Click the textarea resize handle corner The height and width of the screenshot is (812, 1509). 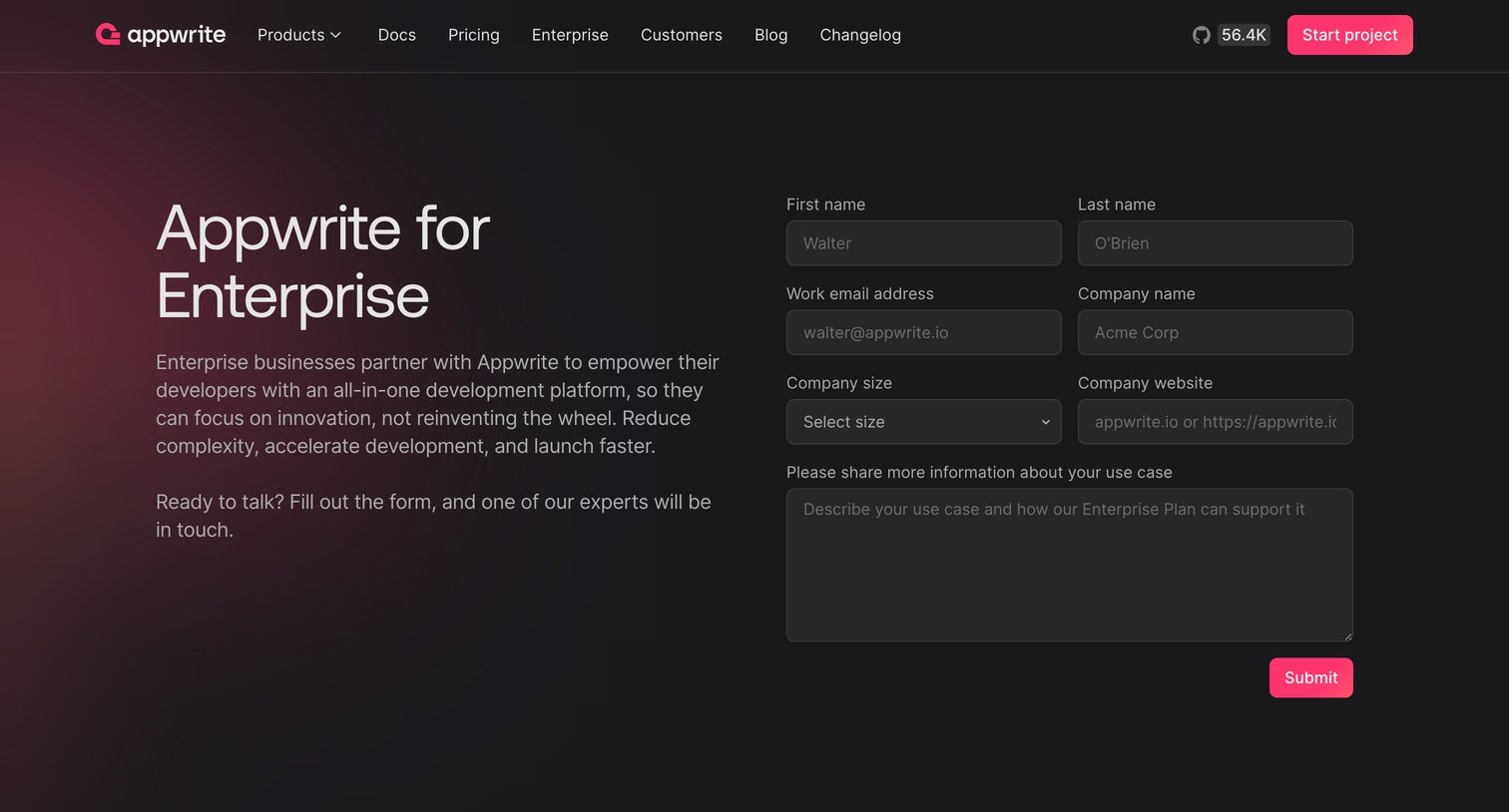[x=1347, y=635]
